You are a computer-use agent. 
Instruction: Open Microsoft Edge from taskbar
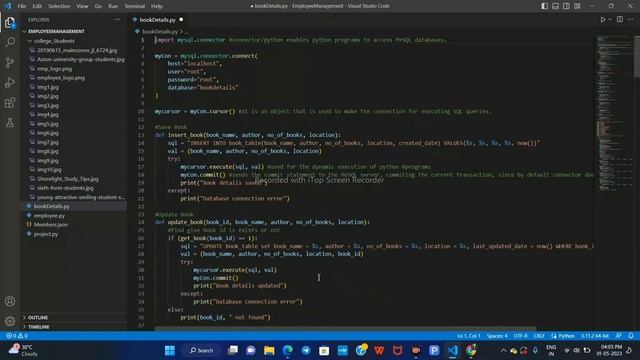pyautogui.click(x=287, y=350)
